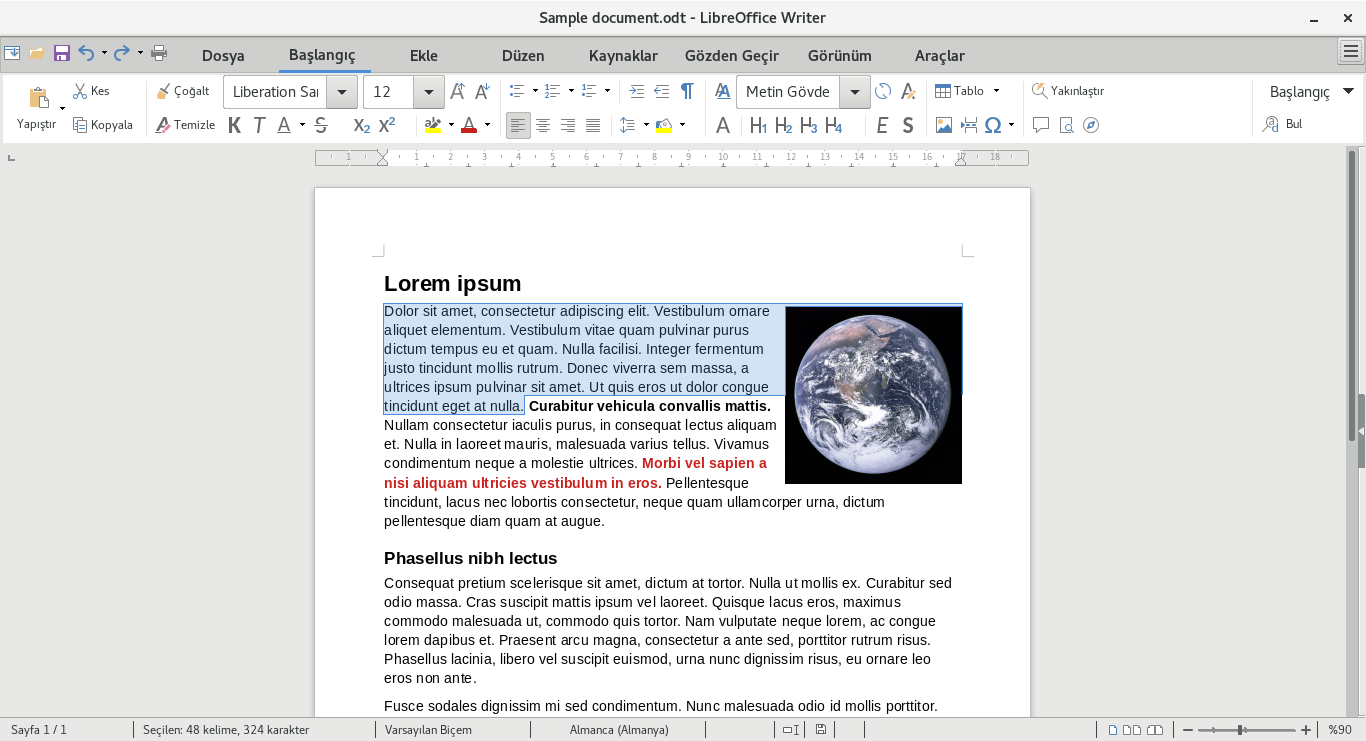Toggle bold formatting with the K button
Screen dimensions: 1366x741
pyautogui.click(x=234, y=125)
